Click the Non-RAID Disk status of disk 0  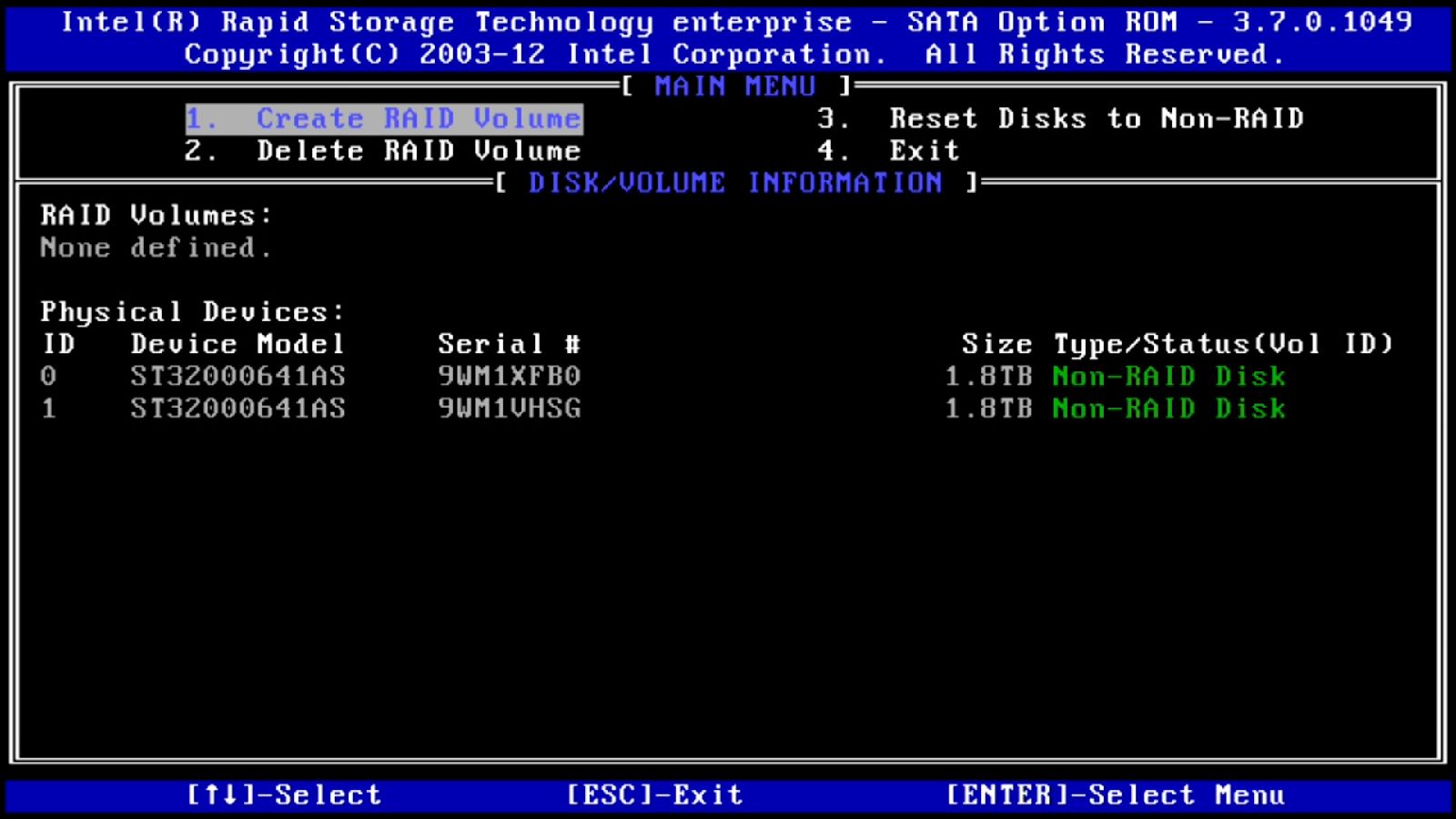[1168, 376]
